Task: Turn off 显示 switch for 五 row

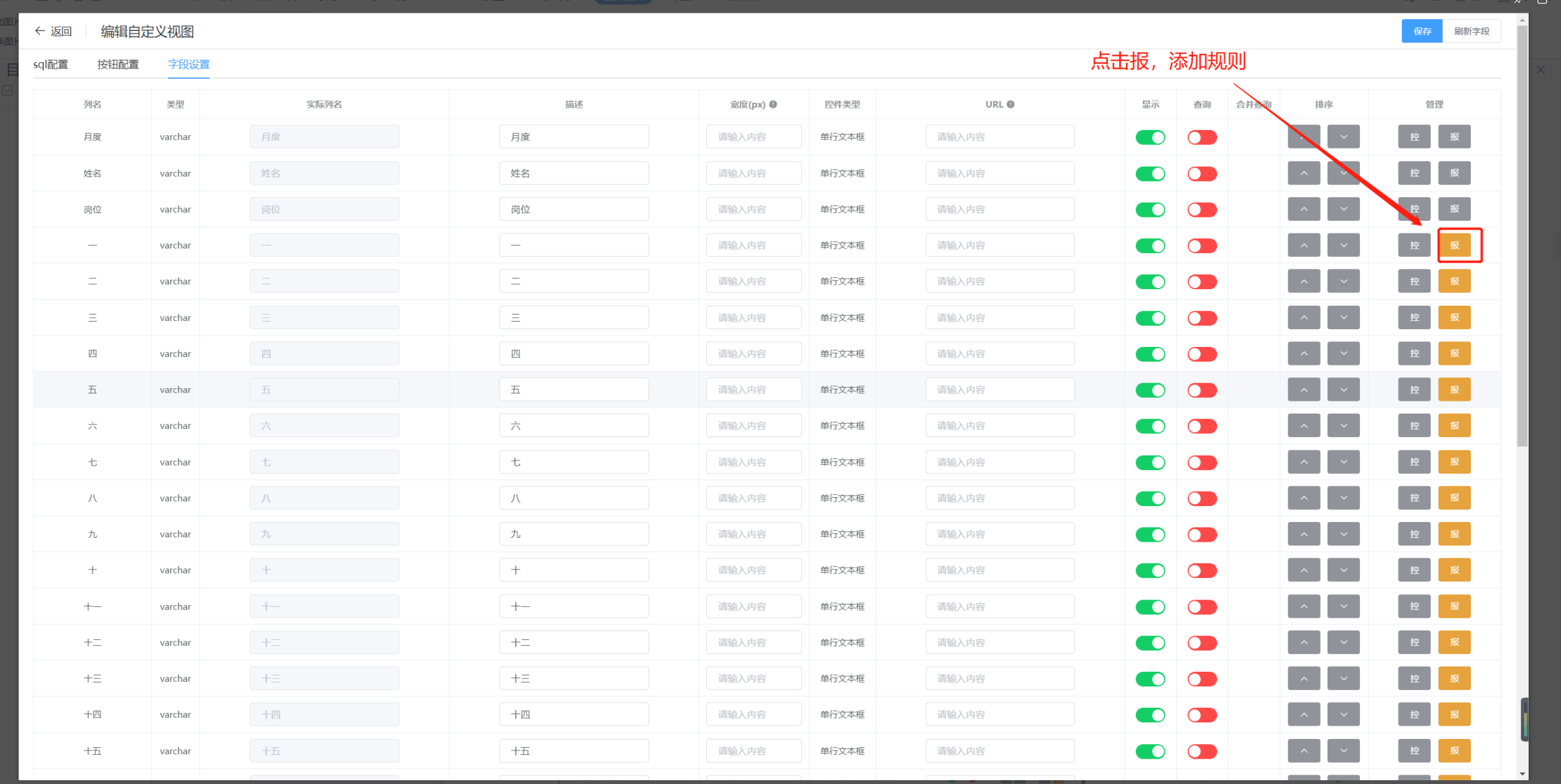Action: coord(1150,390)
